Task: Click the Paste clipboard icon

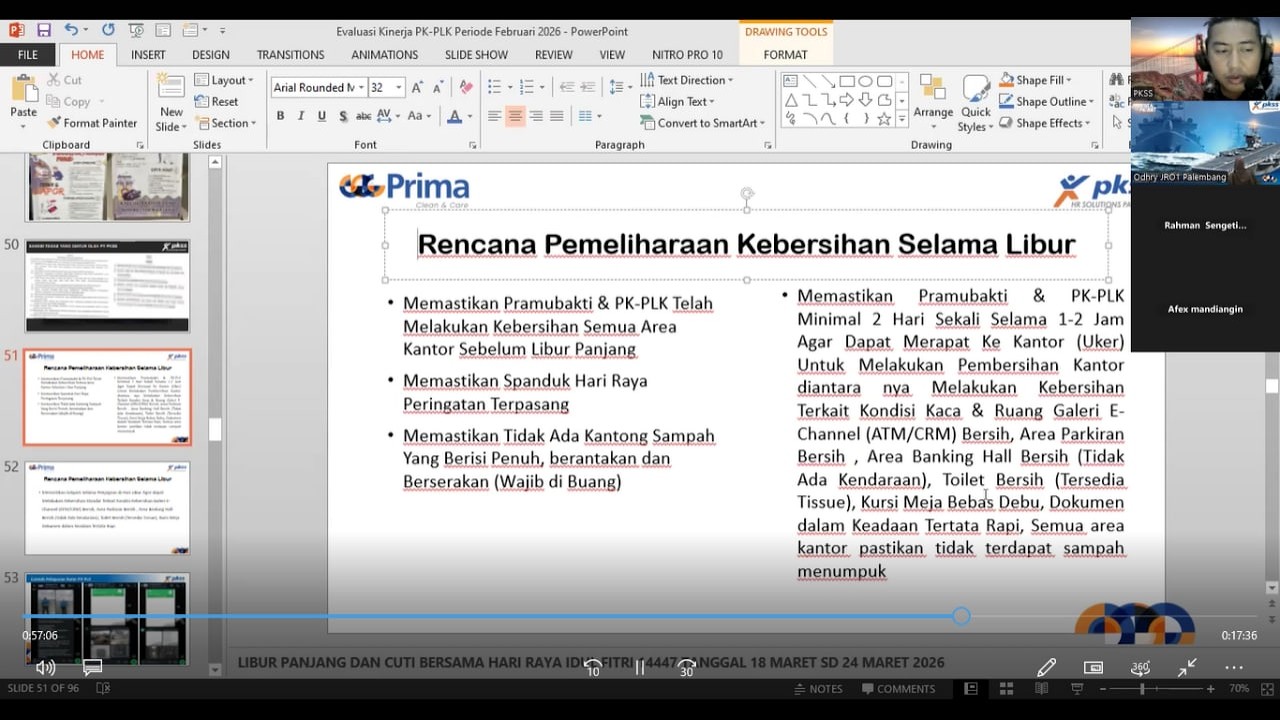Action: pos(23,90)
